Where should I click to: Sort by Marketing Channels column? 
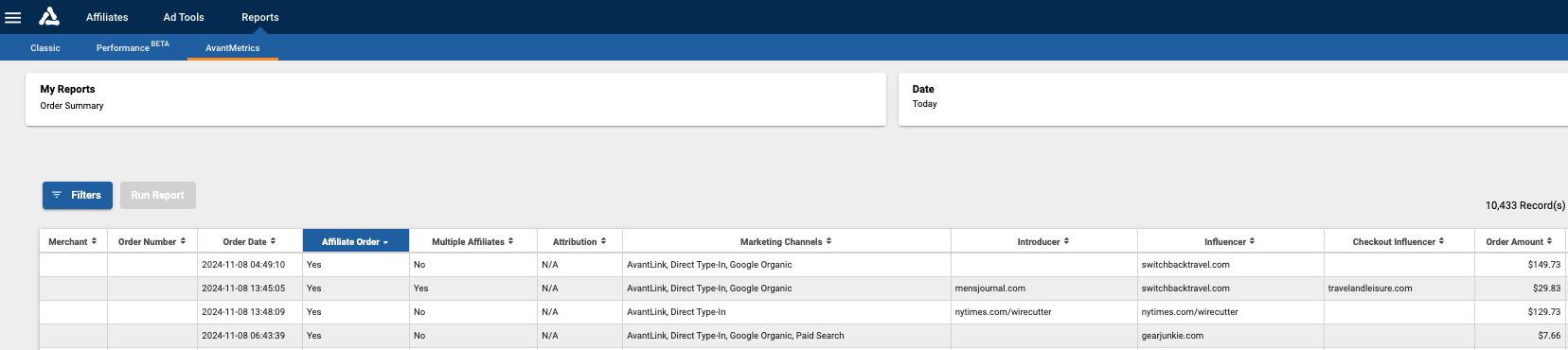click(786, 241)
